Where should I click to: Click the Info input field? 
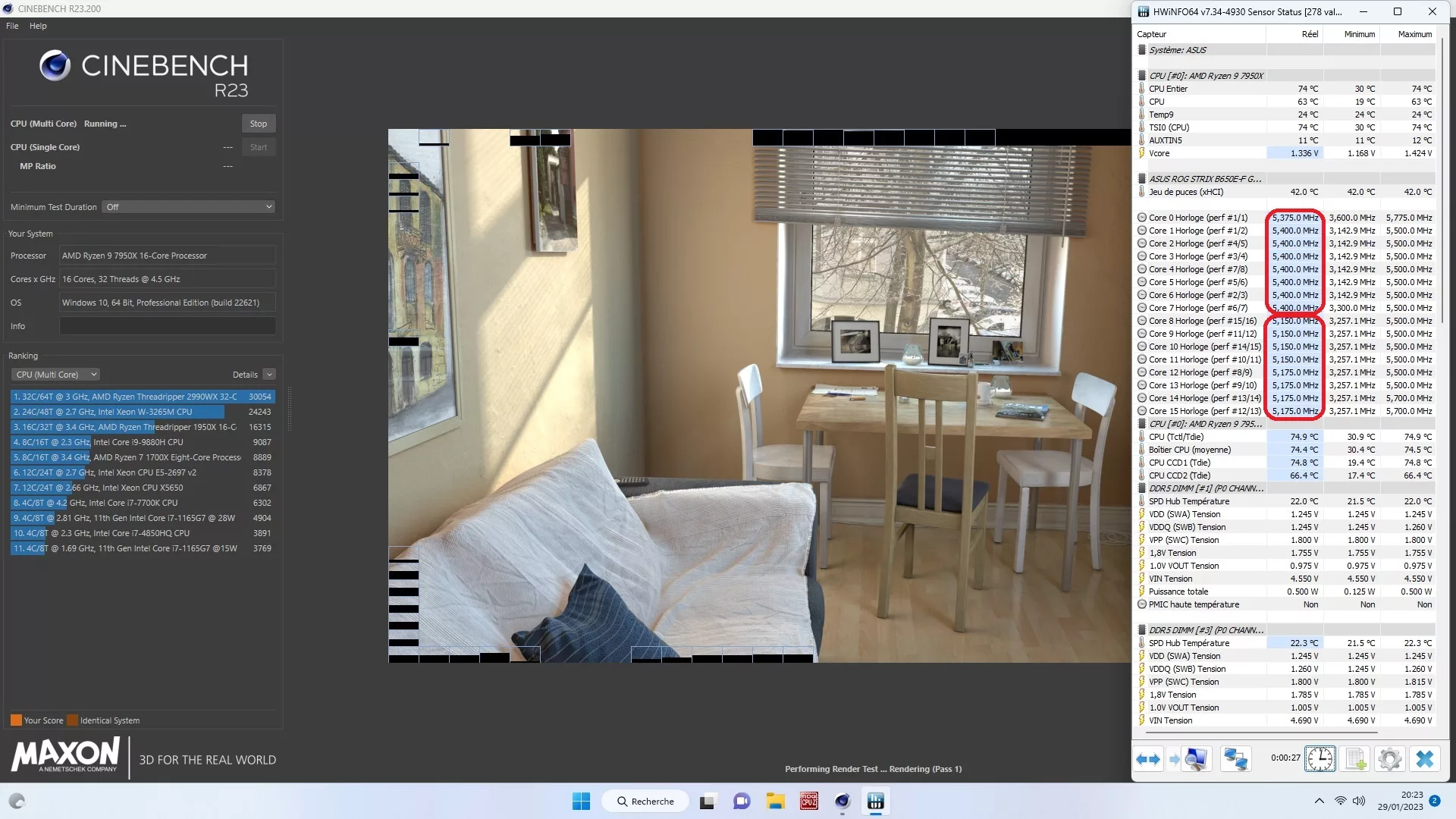coord(167,326)
